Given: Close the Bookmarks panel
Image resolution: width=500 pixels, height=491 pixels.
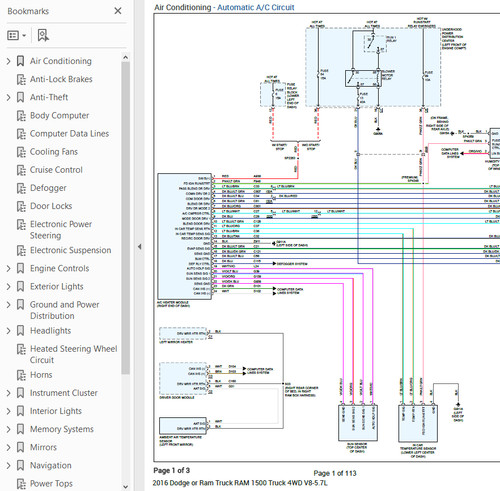Looking at the screenshot, I should point(118,11).
